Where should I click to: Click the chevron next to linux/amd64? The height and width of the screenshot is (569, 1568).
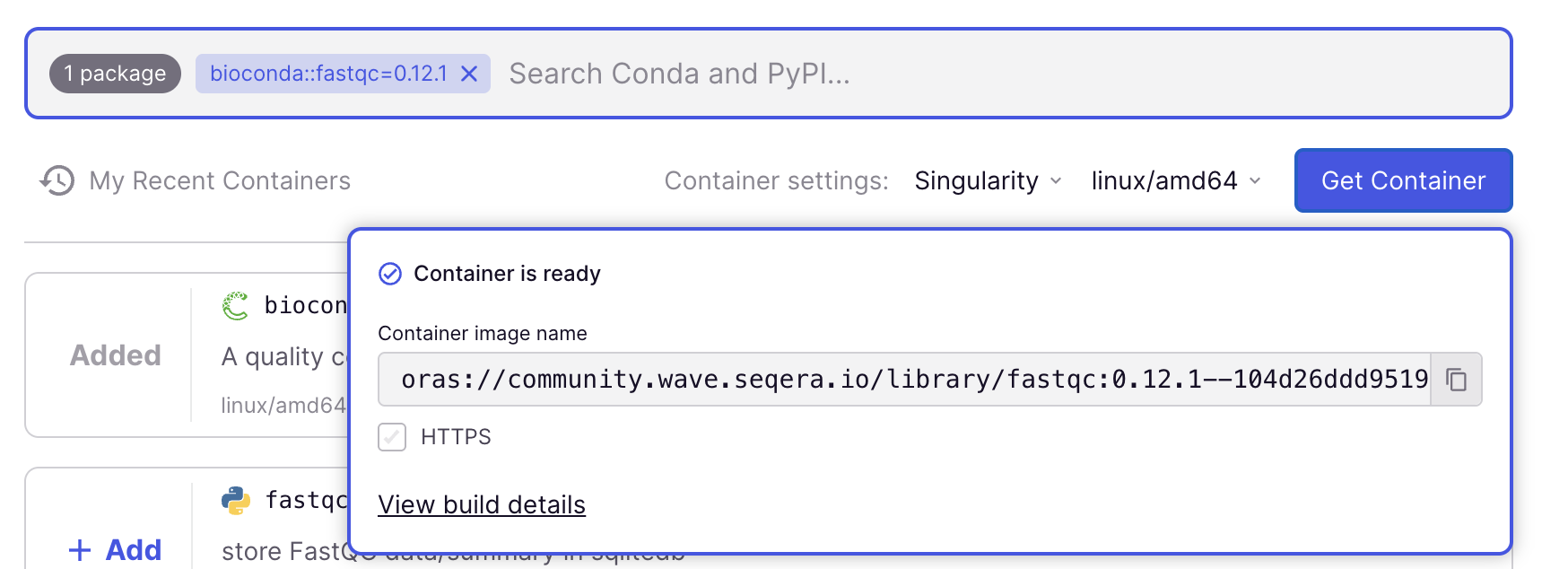[x=1255, y=181]
